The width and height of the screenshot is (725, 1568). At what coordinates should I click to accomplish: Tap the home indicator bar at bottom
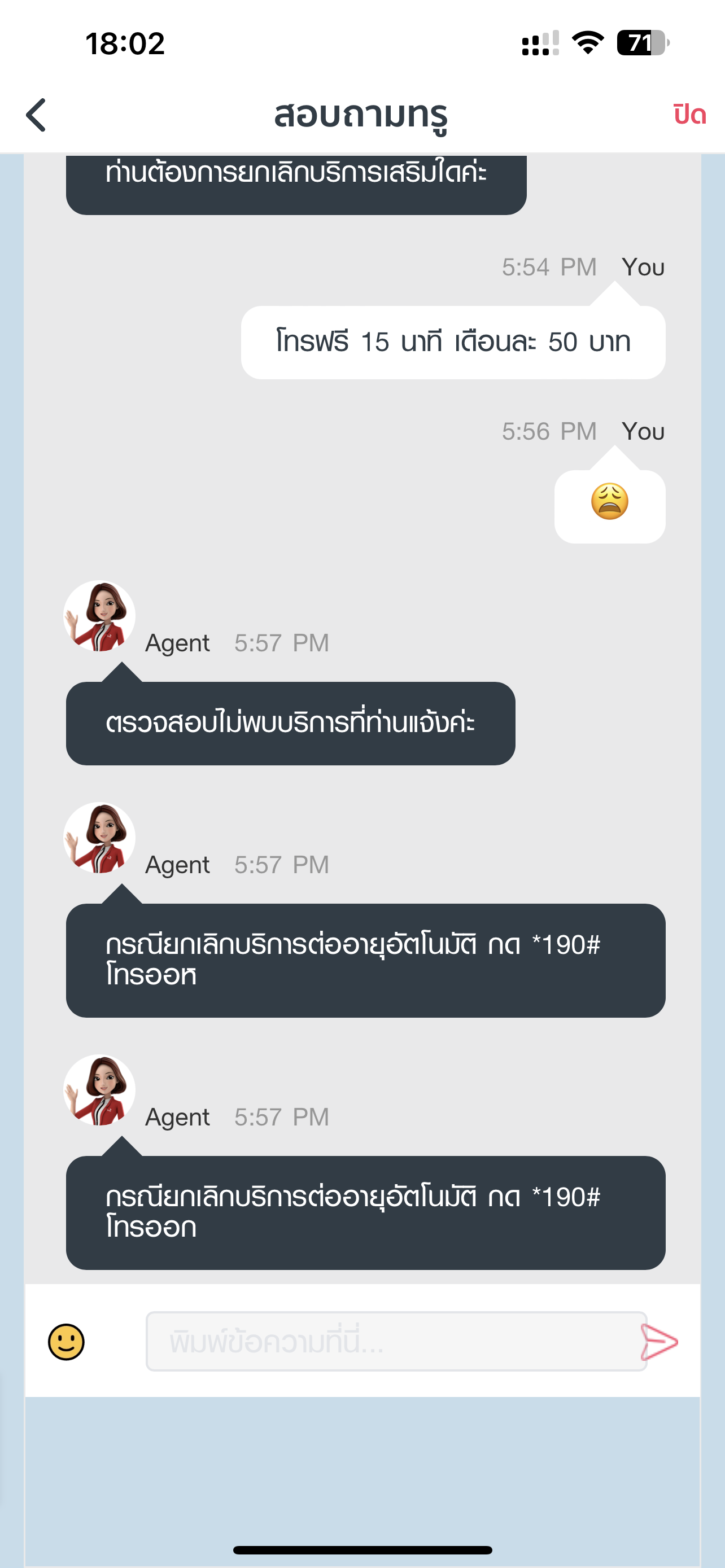pos(362,1549)
